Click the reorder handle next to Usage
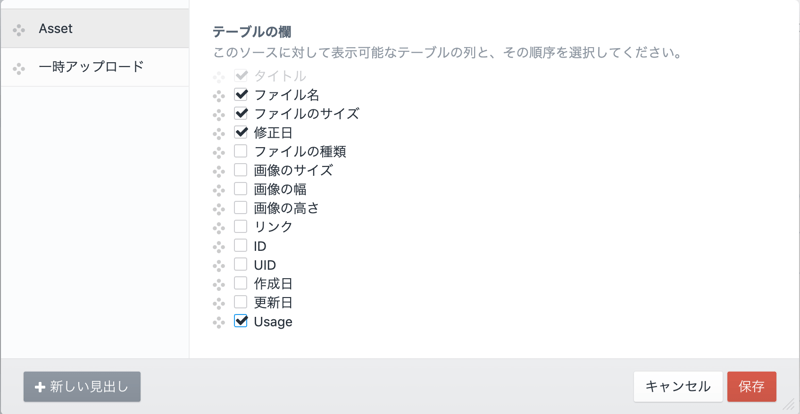This screenshot has width=800, height=414. [219, 322]
